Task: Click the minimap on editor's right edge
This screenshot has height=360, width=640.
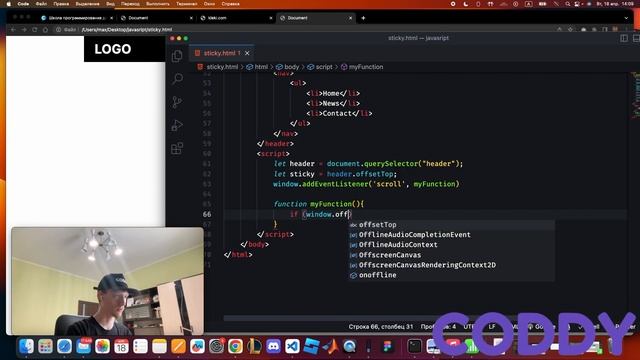Action: click(635, 96)
